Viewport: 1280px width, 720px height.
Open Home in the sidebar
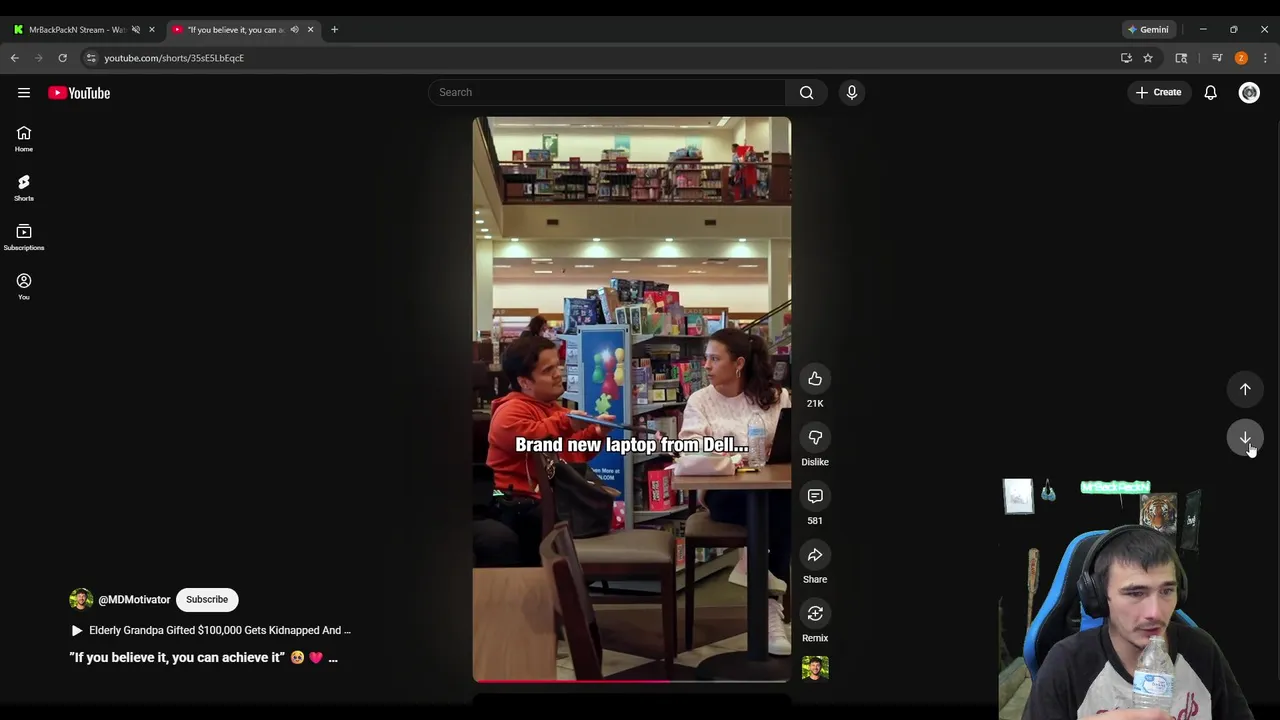pyautogui.click(x=24, y=139)
